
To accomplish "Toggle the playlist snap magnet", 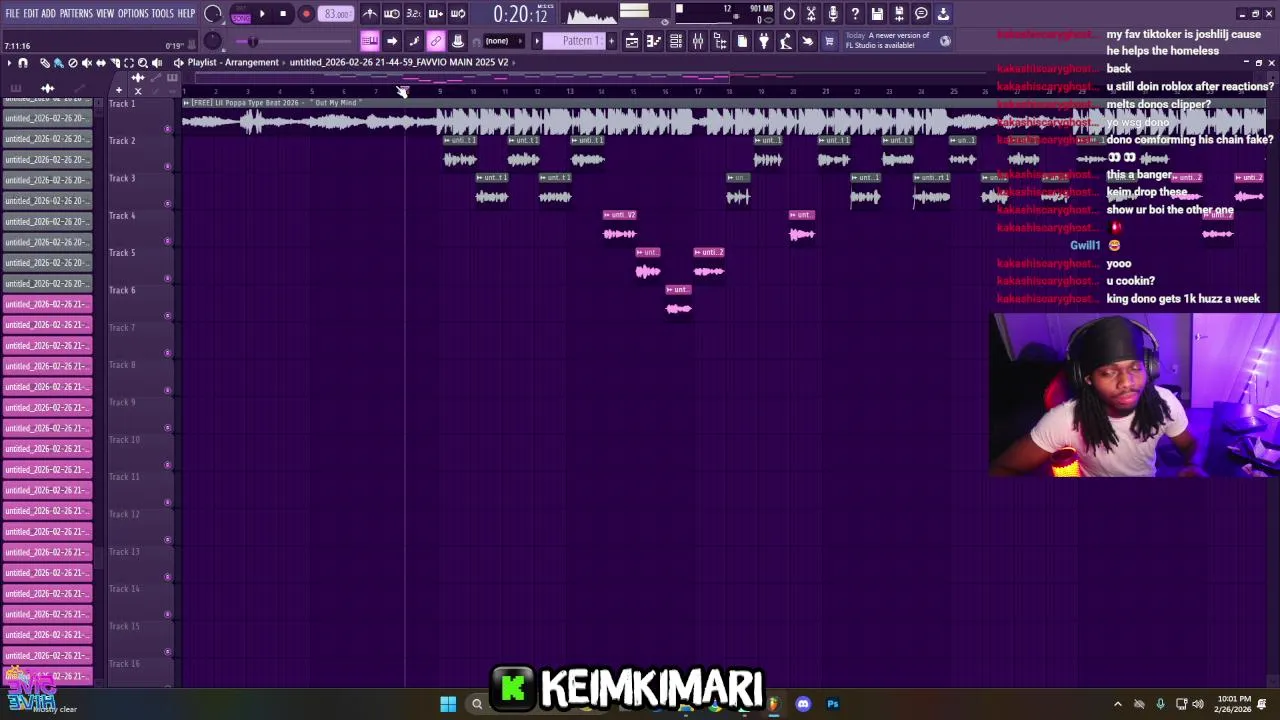I will pyautogui.click(x=23, y=63).
